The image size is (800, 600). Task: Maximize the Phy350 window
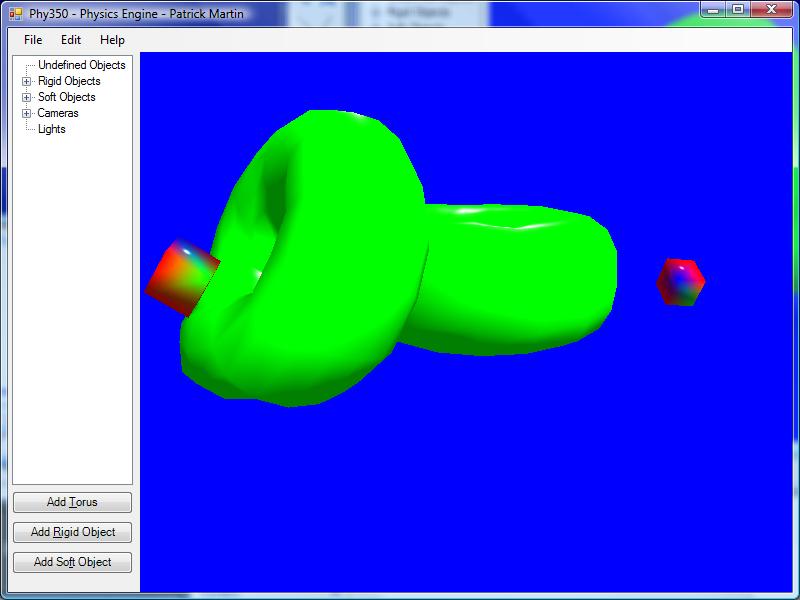(x=738, y=10)
